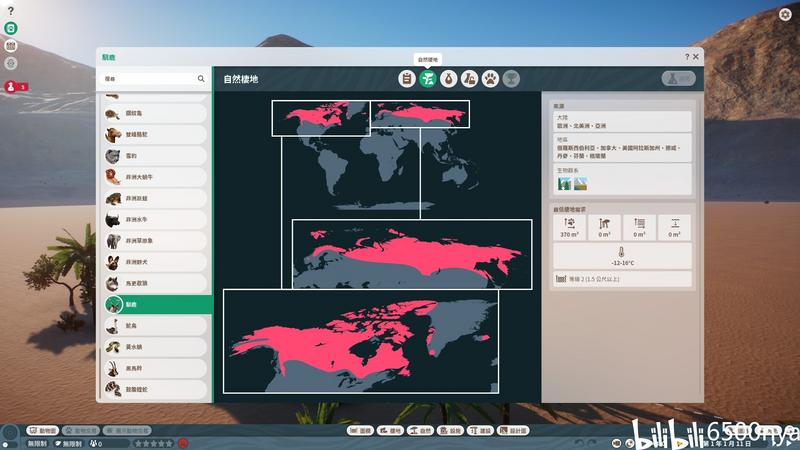Viewport: 800px width, 450px height.
Task: Select the African giant snail entry
Action: tap(155, 177)
